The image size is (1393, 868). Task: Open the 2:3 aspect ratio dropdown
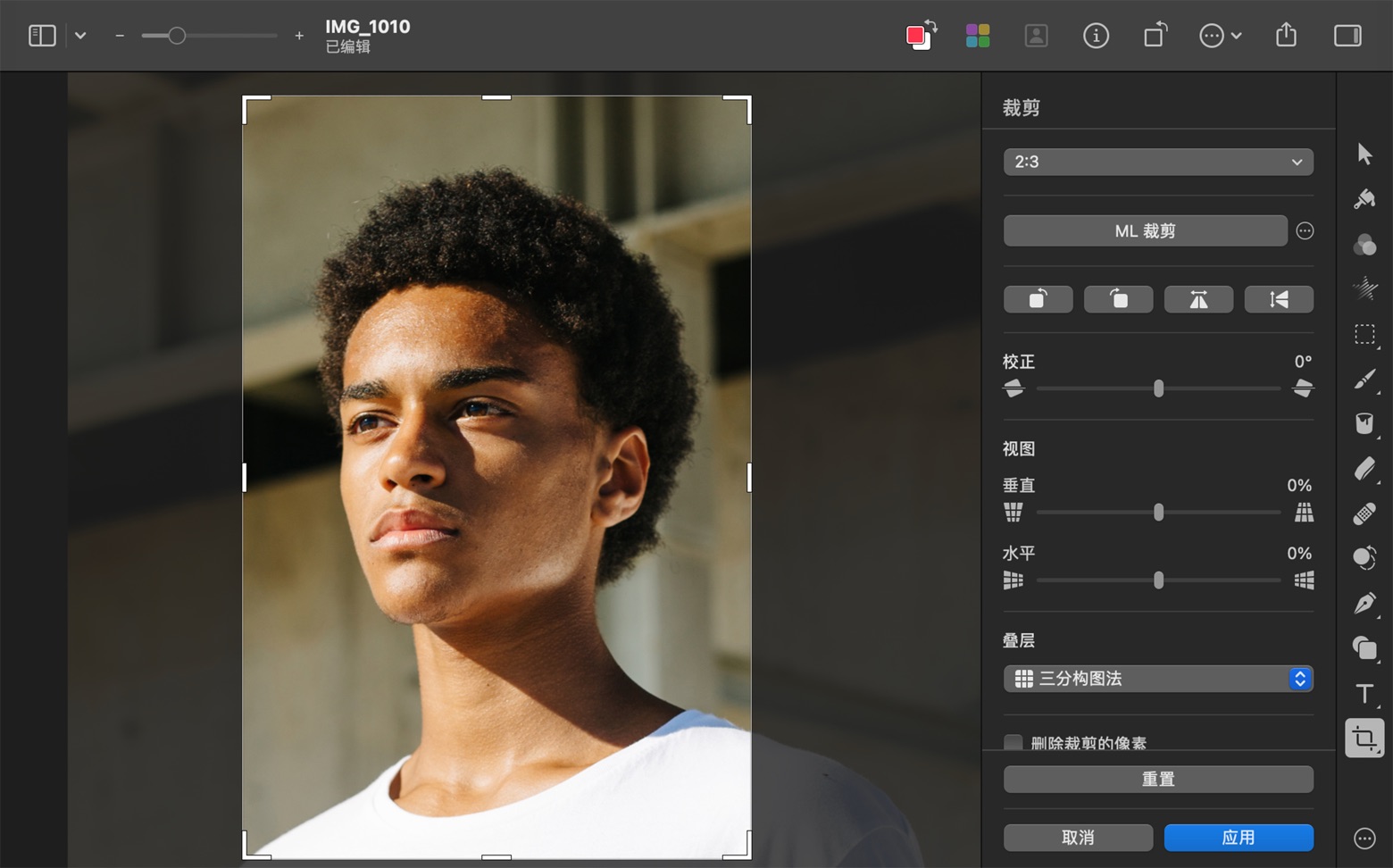click(x=1158, y=162)
